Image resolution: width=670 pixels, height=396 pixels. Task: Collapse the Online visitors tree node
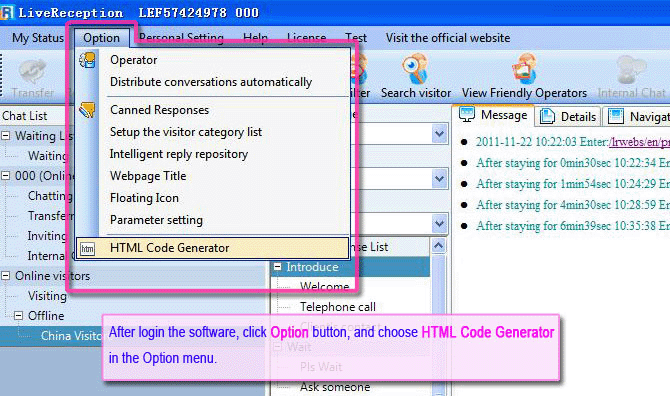tap(6, 276)
